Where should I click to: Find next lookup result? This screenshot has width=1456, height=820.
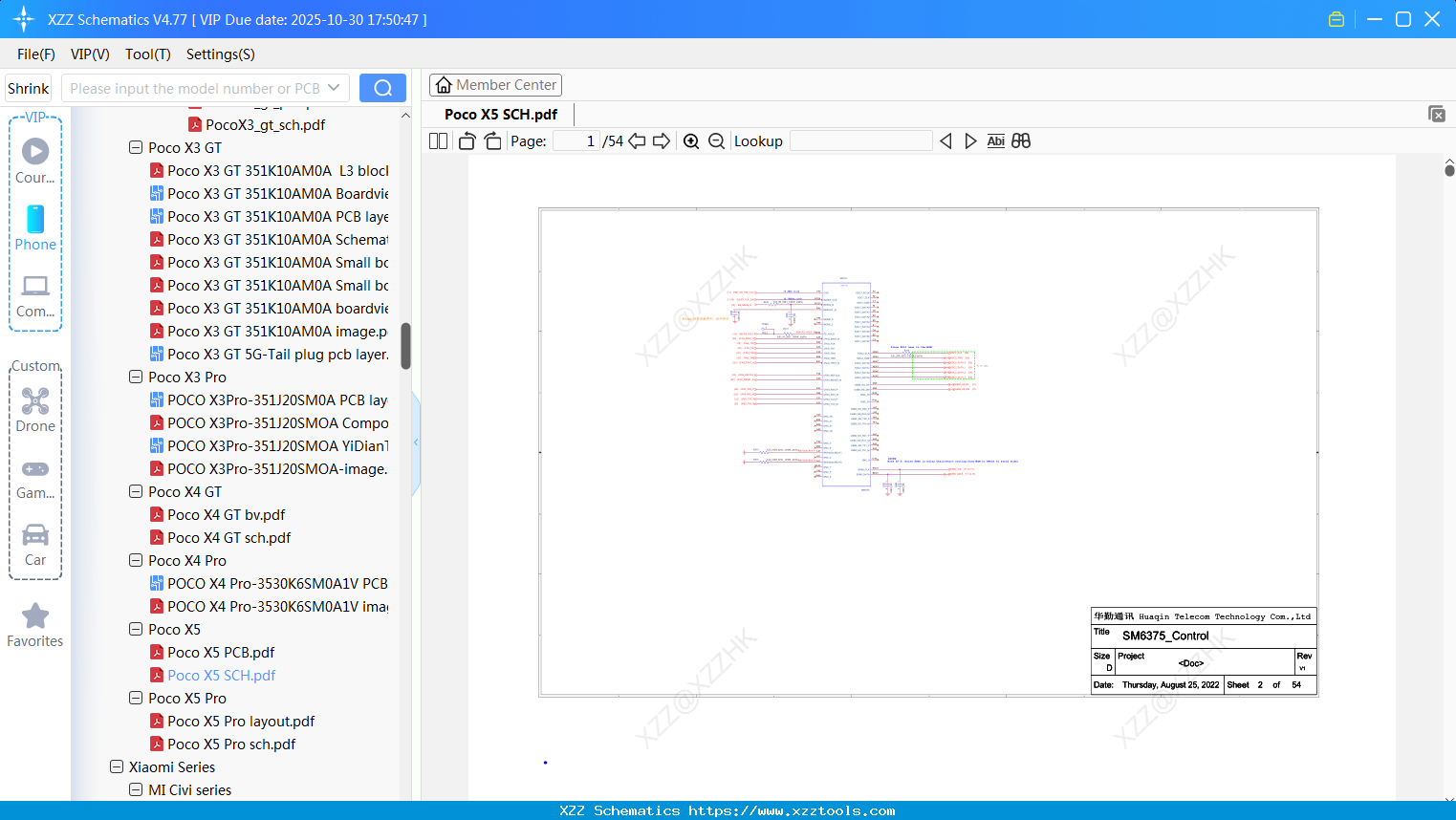[970, 141]
